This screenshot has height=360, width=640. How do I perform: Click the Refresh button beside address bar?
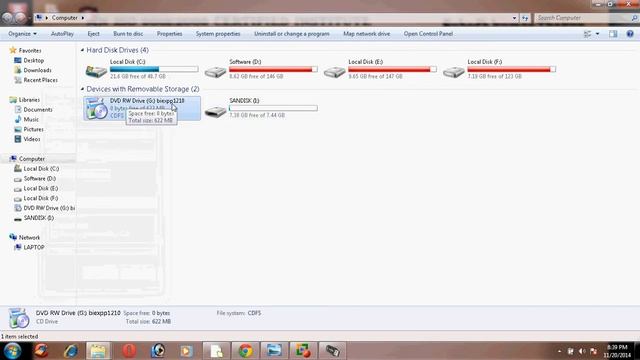[x=525, y=18]
